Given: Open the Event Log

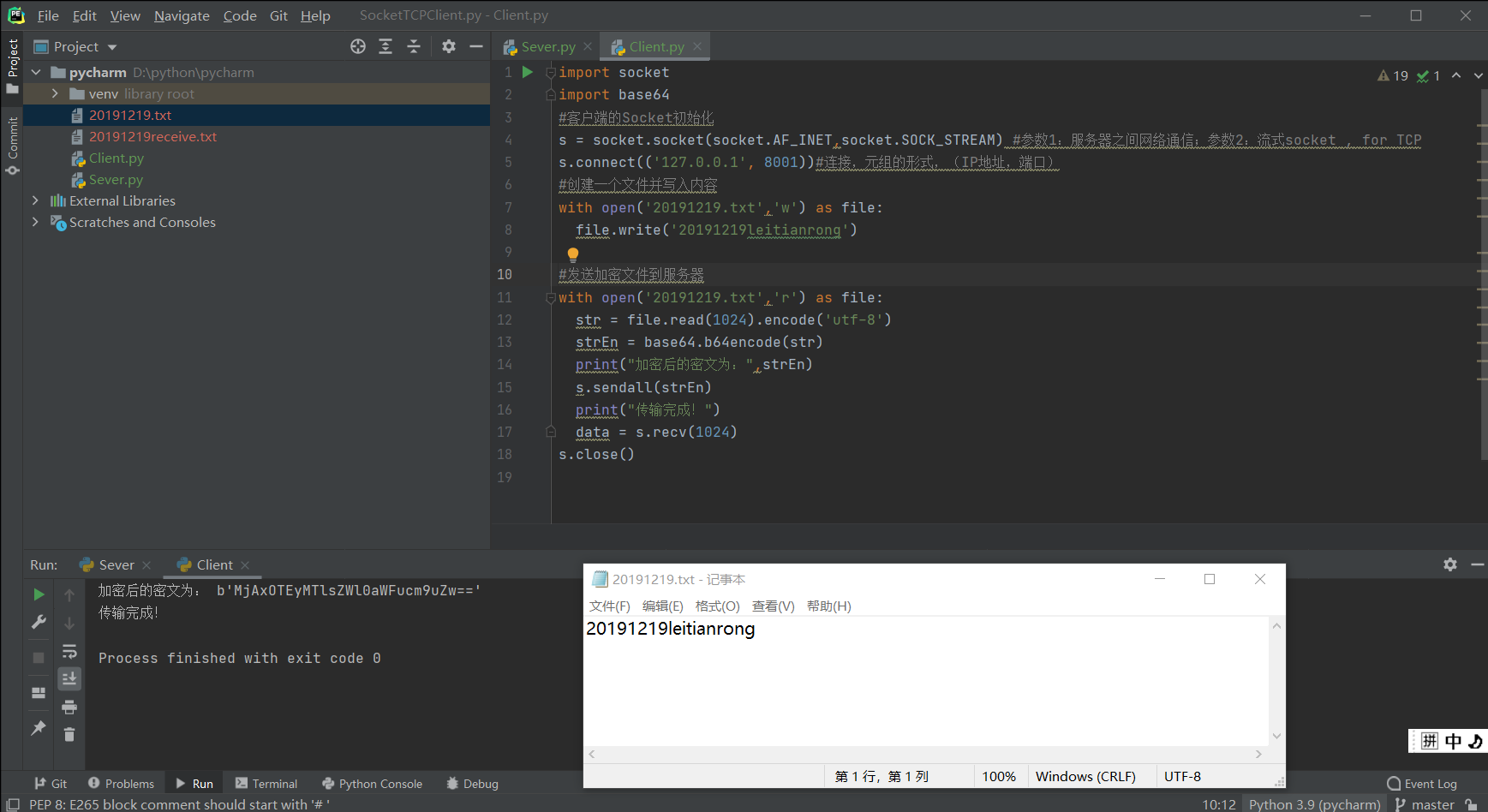Looking at the screenshot, I should coord(1422,783).
